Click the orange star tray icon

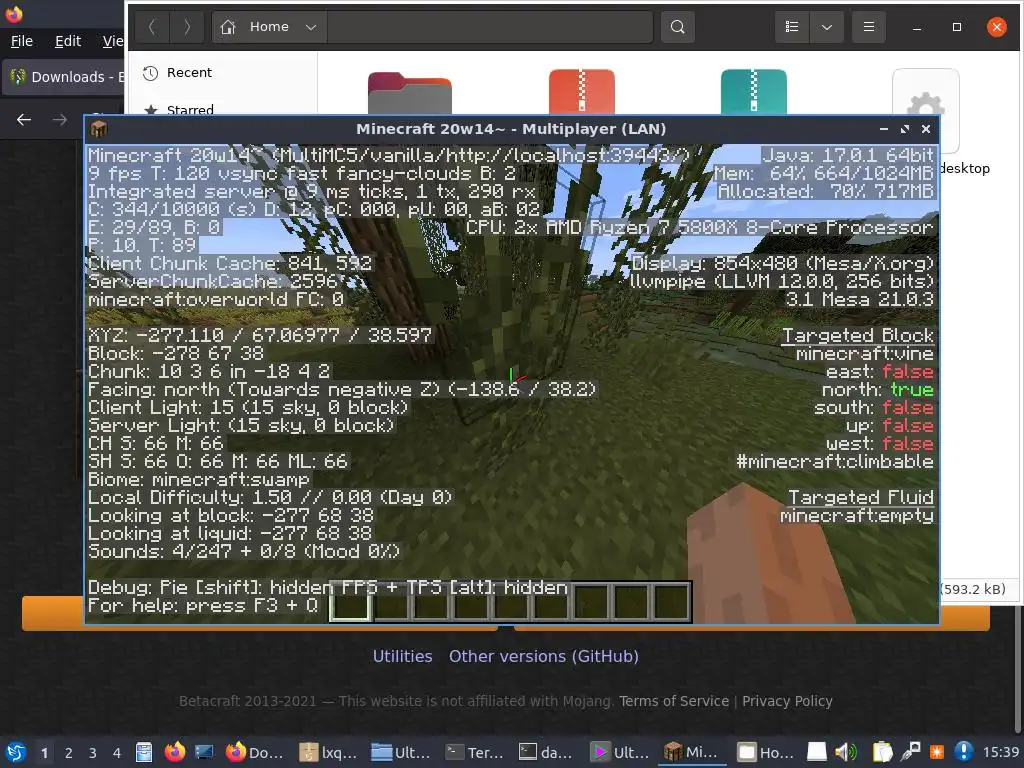pos(936,752)
